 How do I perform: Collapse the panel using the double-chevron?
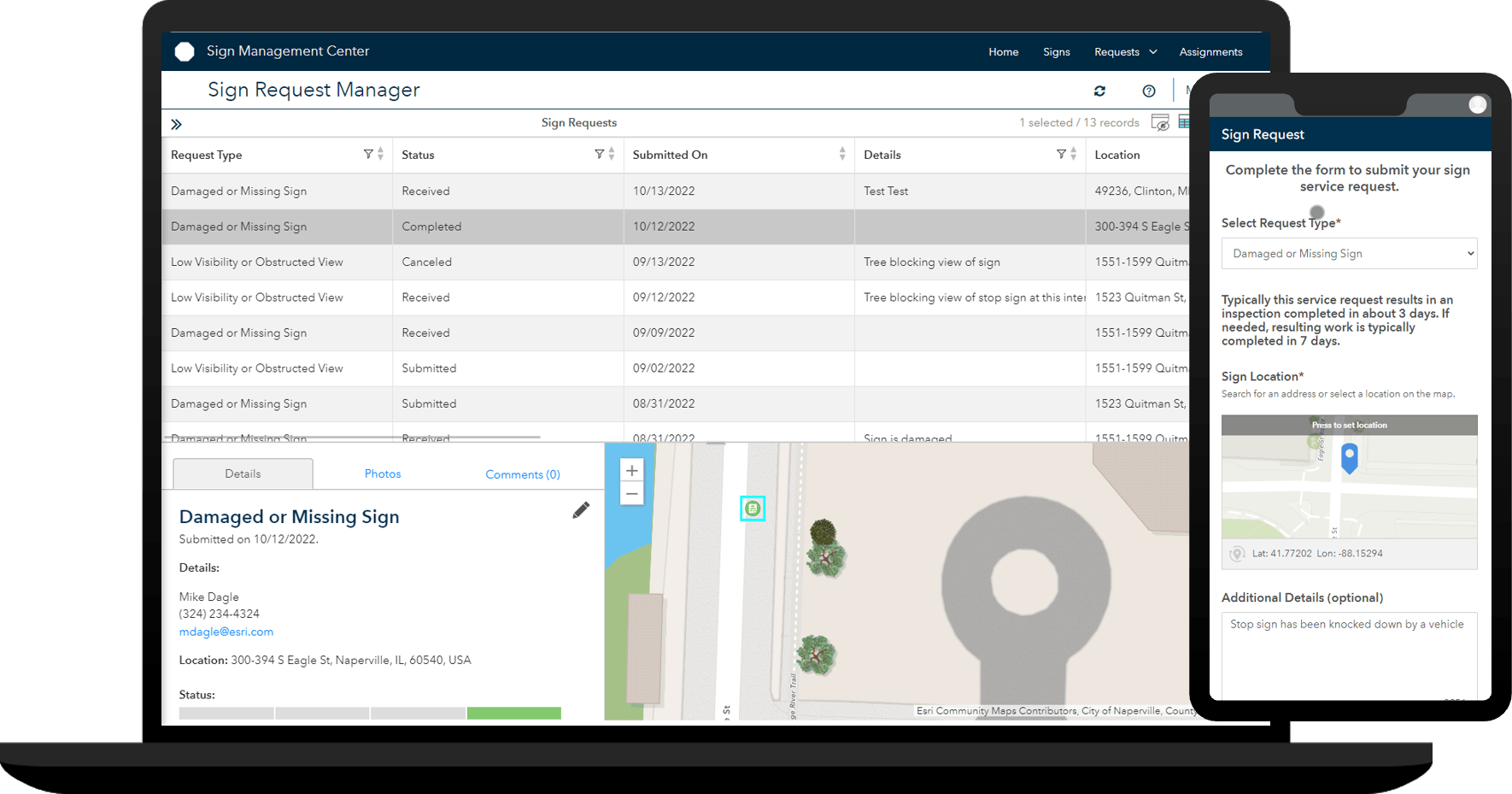[x=177, y=123]
